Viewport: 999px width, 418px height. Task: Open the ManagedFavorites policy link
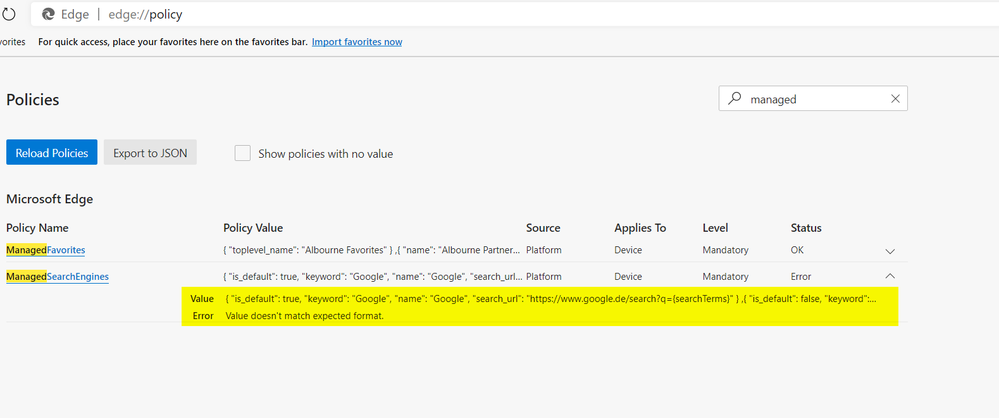46,250
